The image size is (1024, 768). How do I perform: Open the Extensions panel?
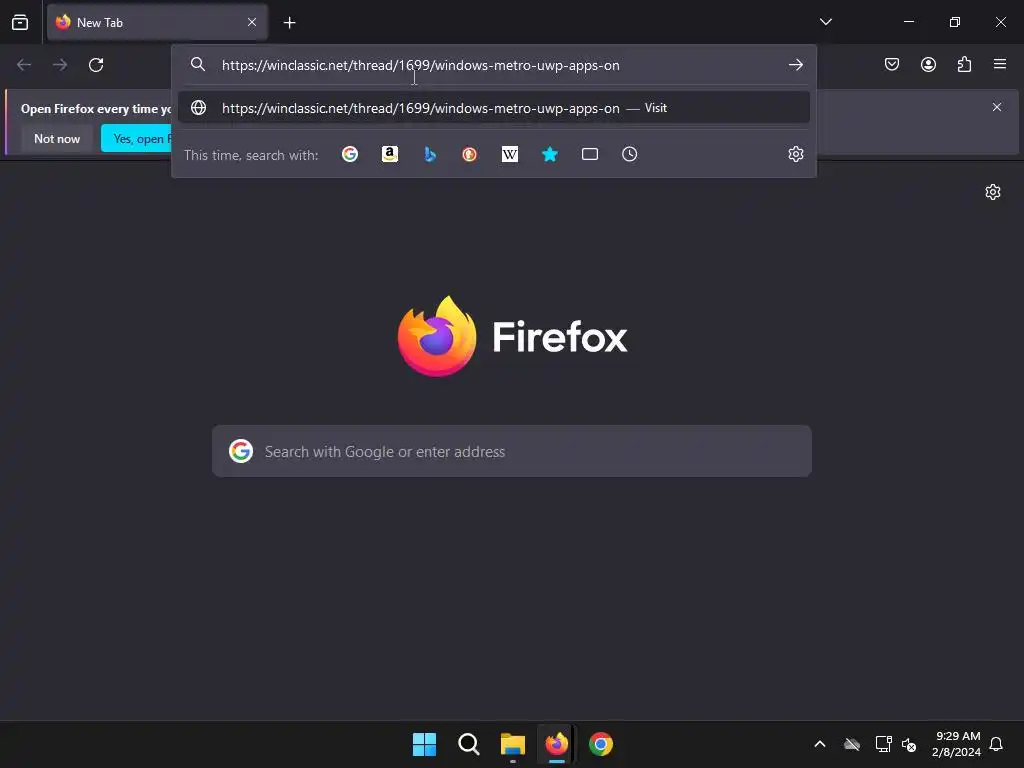(964, 64)
